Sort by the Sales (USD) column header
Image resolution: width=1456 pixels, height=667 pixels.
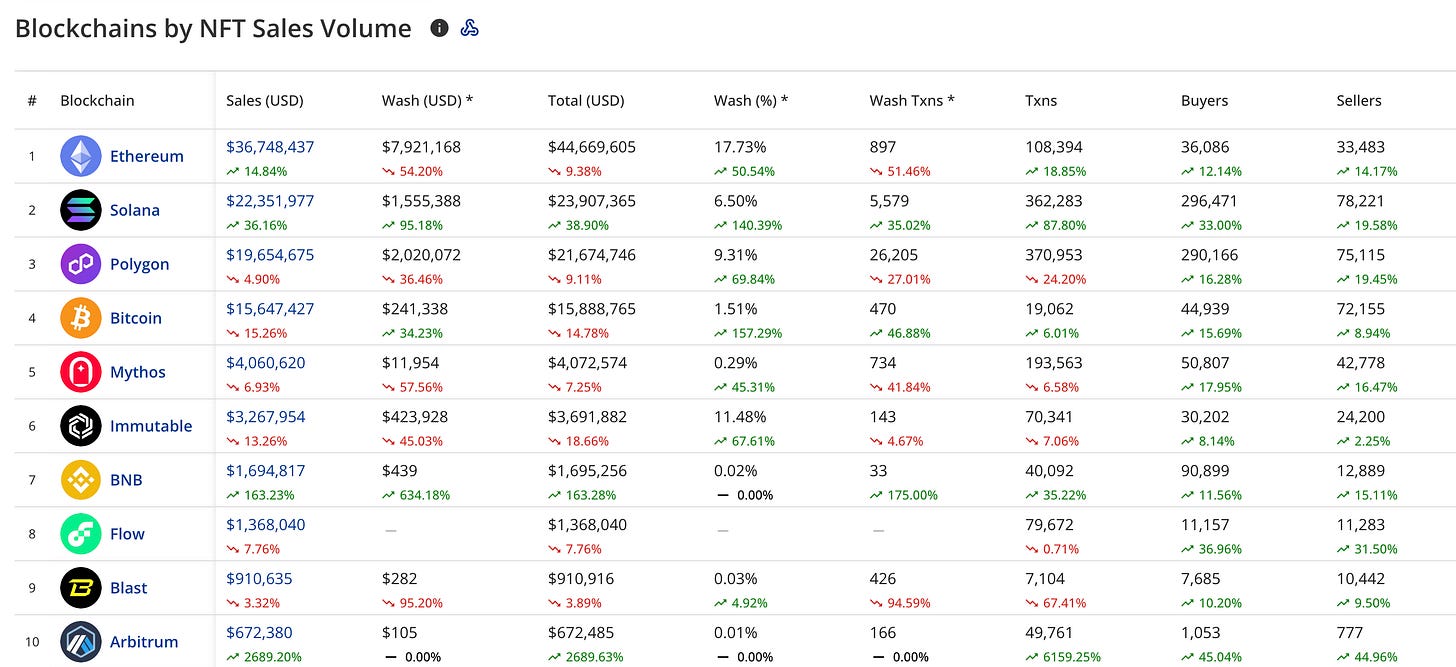pyautogui.click(x=265, y=100)
